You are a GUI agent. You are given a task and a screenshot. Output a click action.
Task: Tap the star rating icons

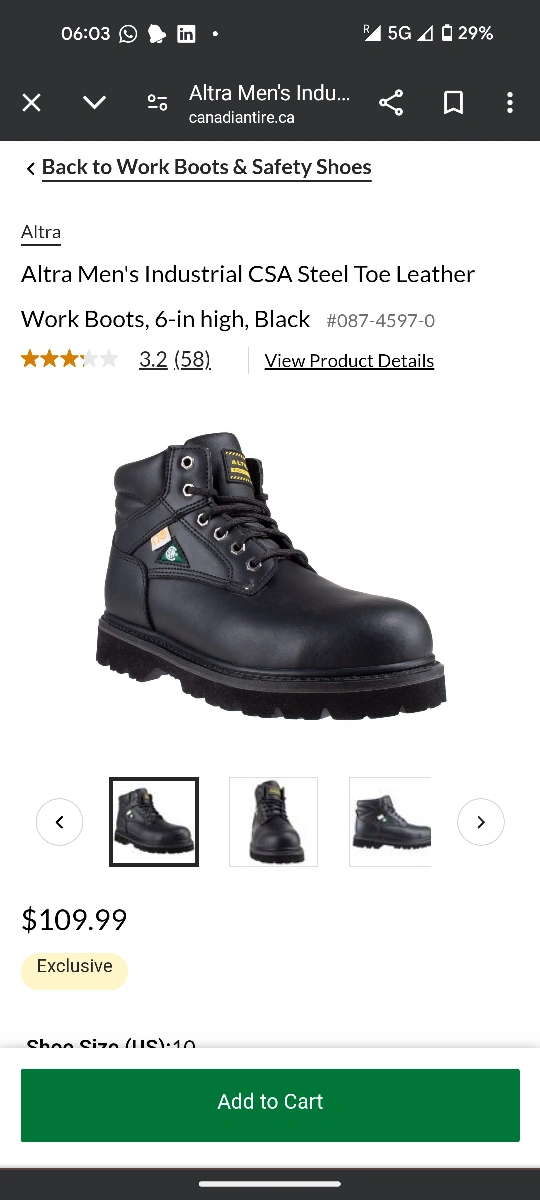[x=70, y=359]
